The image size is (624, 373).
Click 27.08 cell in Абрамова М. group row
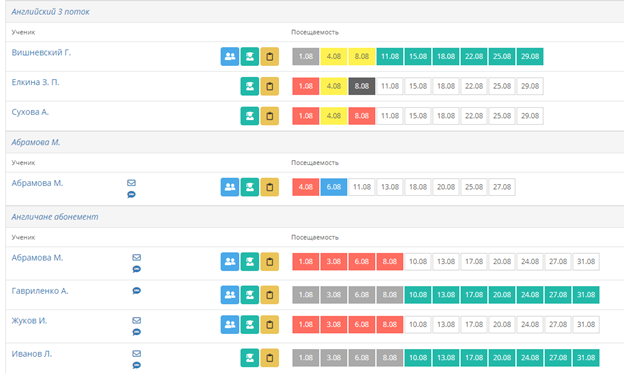click(502, 187)
